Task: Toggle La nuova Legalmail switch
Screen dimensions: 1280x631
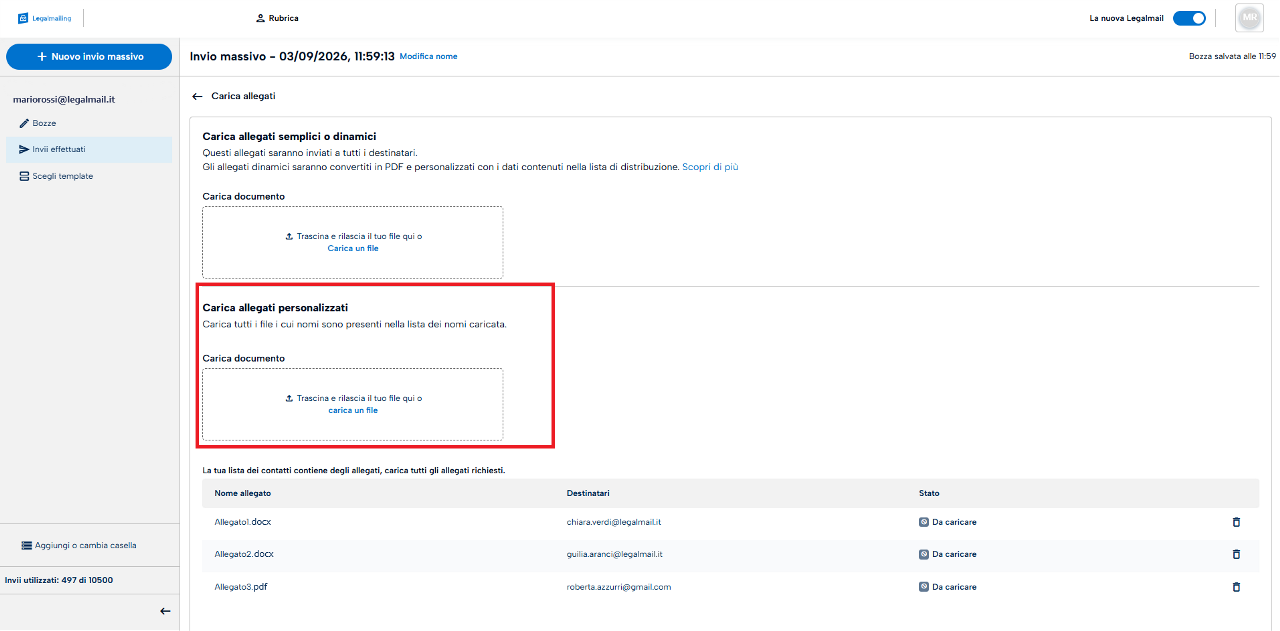Action: 1189,18
